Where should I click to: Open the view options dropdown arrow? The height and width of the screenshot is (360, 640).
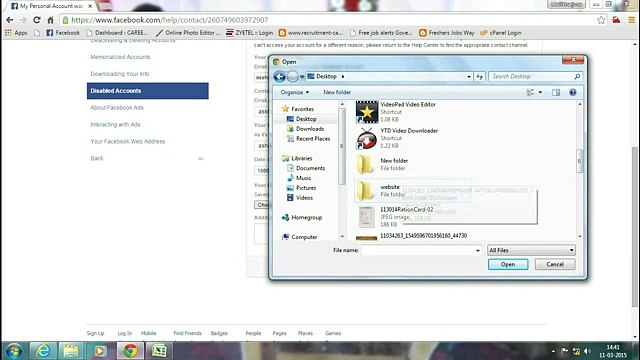540,92
